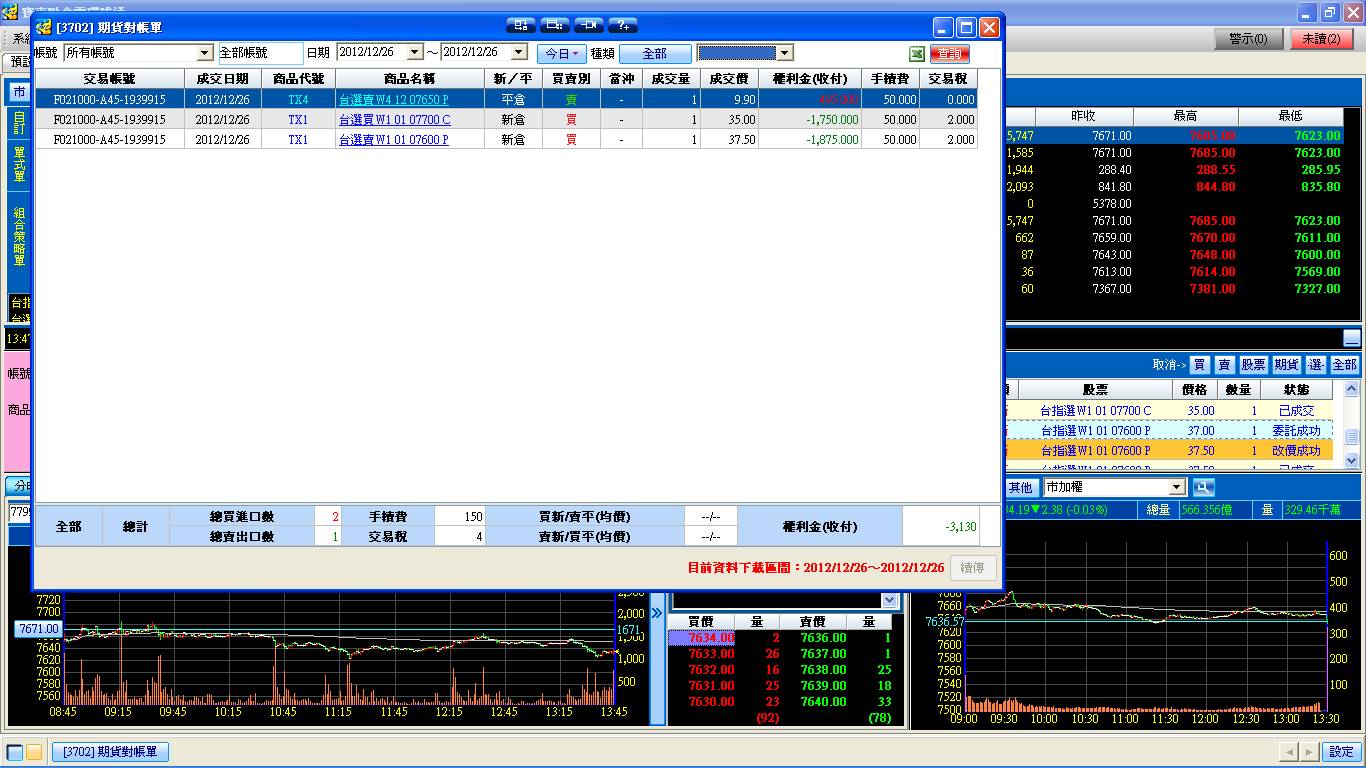Image resolution: width=1366 pixels, height=768 pixels.
Task: Click the 股票 cancel filter button
Action: pyautogui.click(x=1254, y=365)
